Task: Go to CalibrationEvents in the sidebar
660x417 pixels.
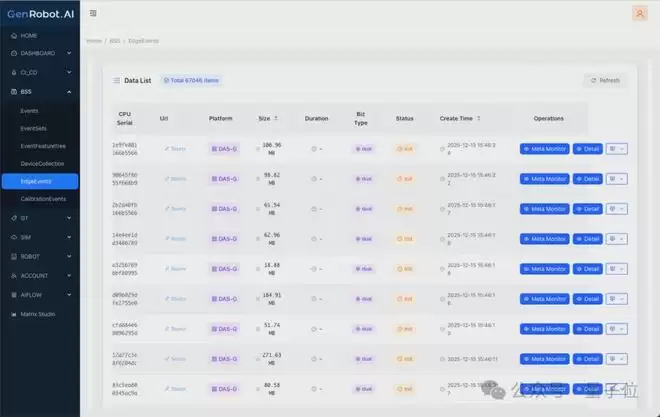Action: coord(42,199)
